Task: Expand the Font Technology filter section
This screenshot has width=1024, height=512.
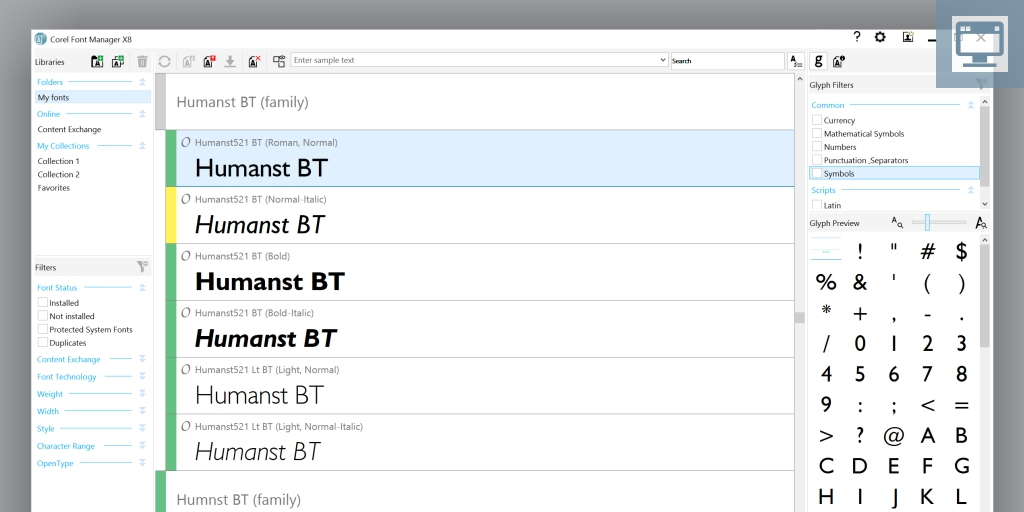Action: pos(142,377)
